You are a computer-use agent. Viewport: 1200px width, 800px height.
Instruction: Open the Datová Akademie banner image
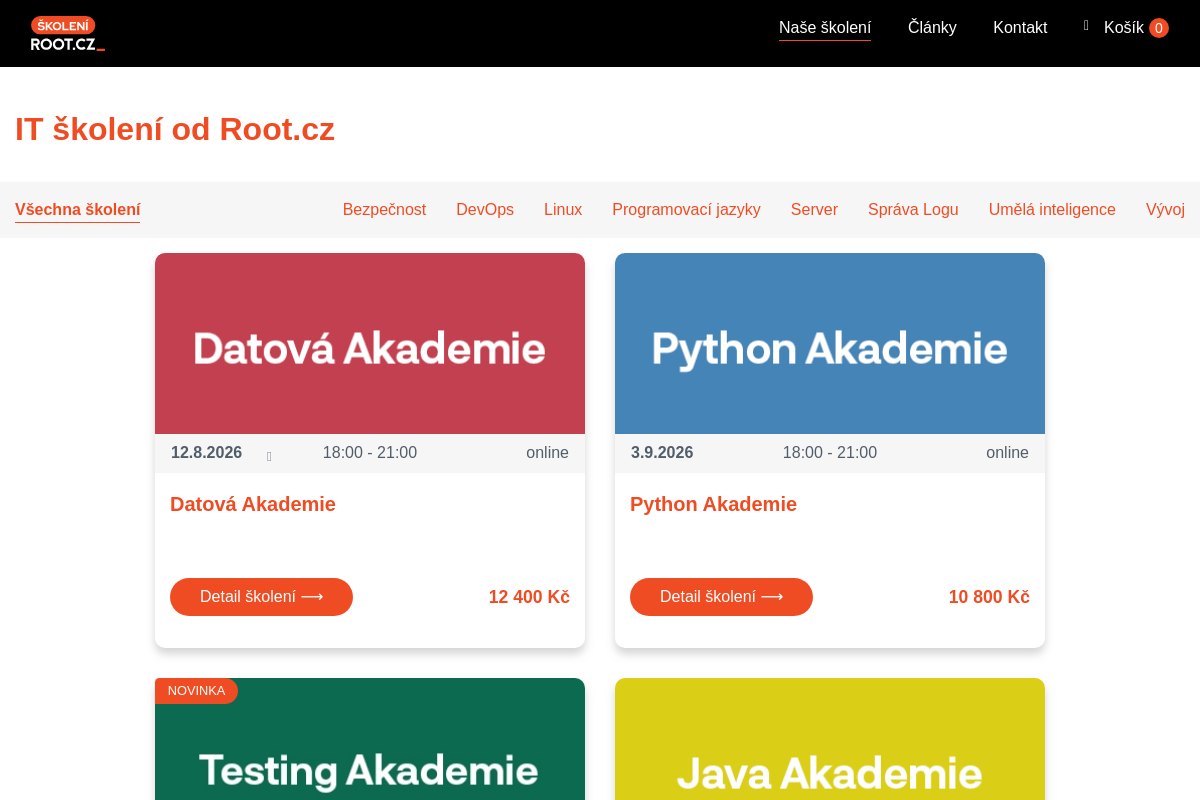pos(370,343)
